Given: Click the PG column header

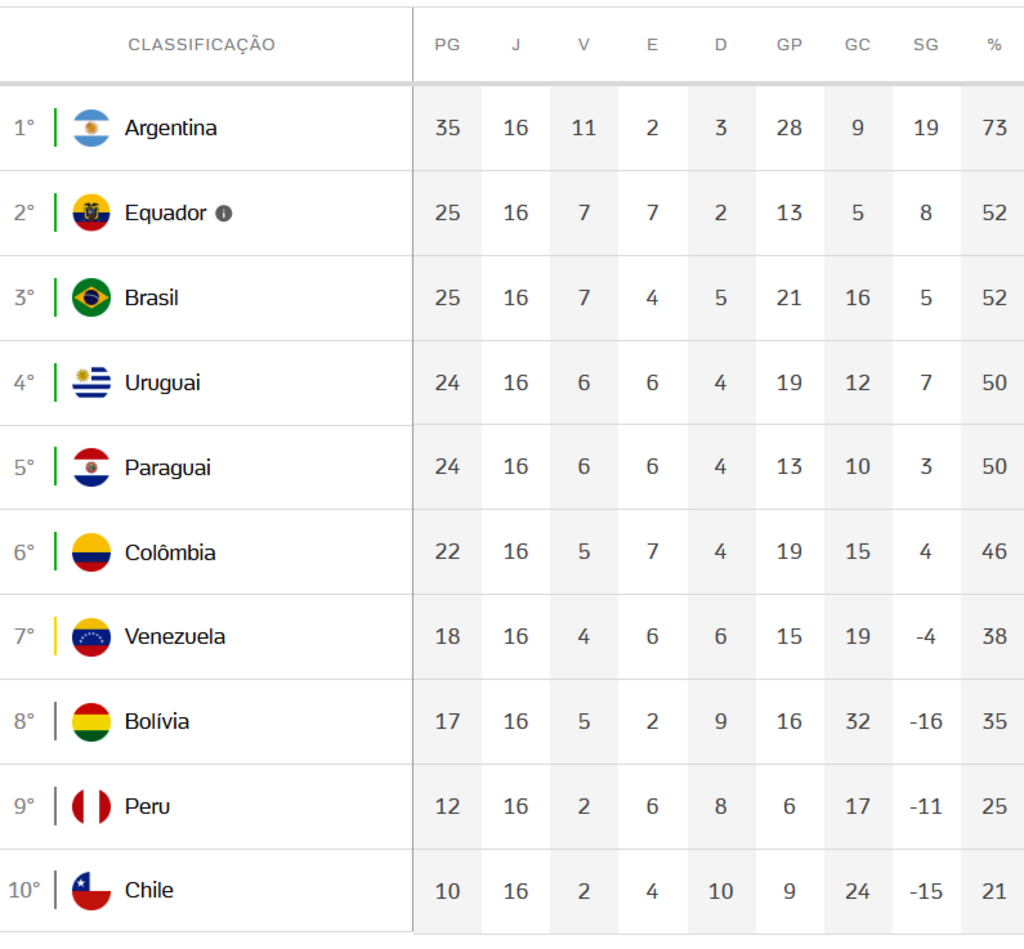Looking at the screenshot, I should click(447, 44).
